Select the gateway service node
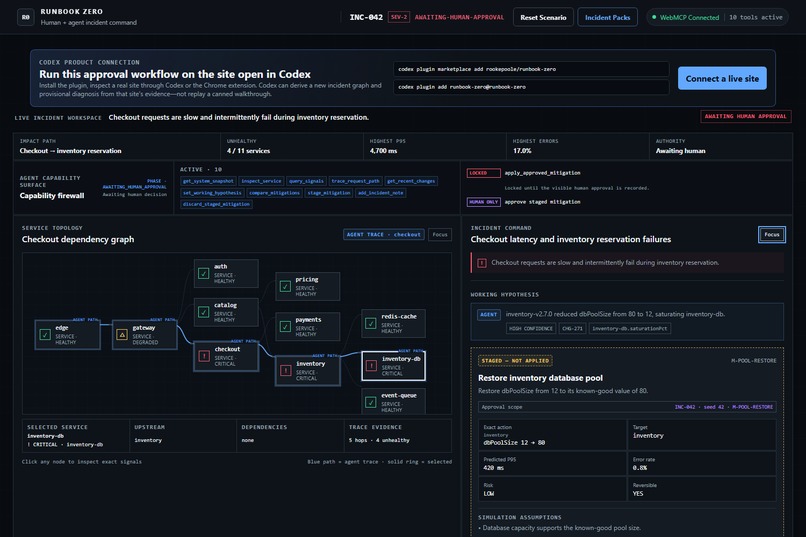806x537 pixels. (x=144, y=335)
